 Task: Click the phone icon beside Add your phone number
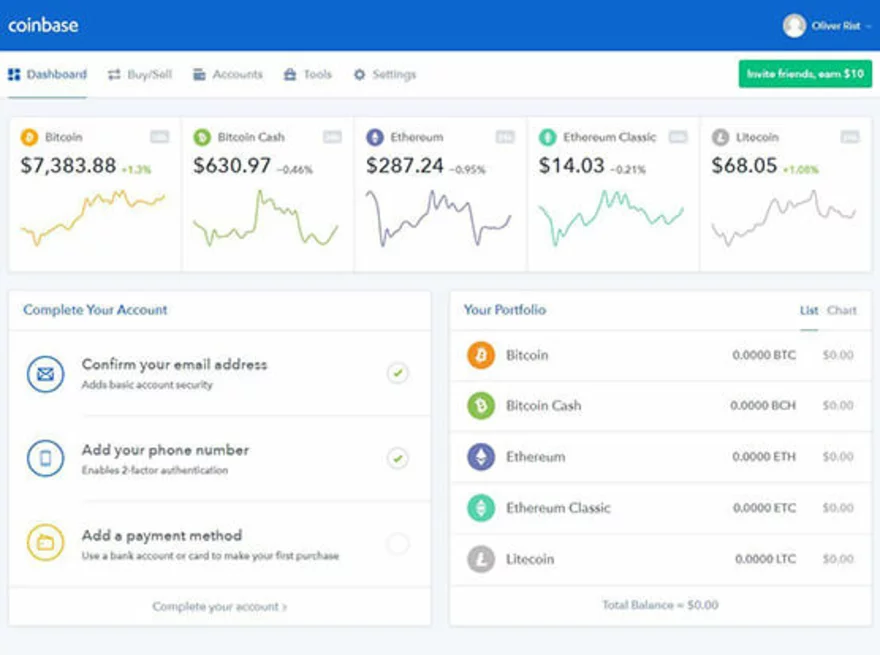pos(45,459)
